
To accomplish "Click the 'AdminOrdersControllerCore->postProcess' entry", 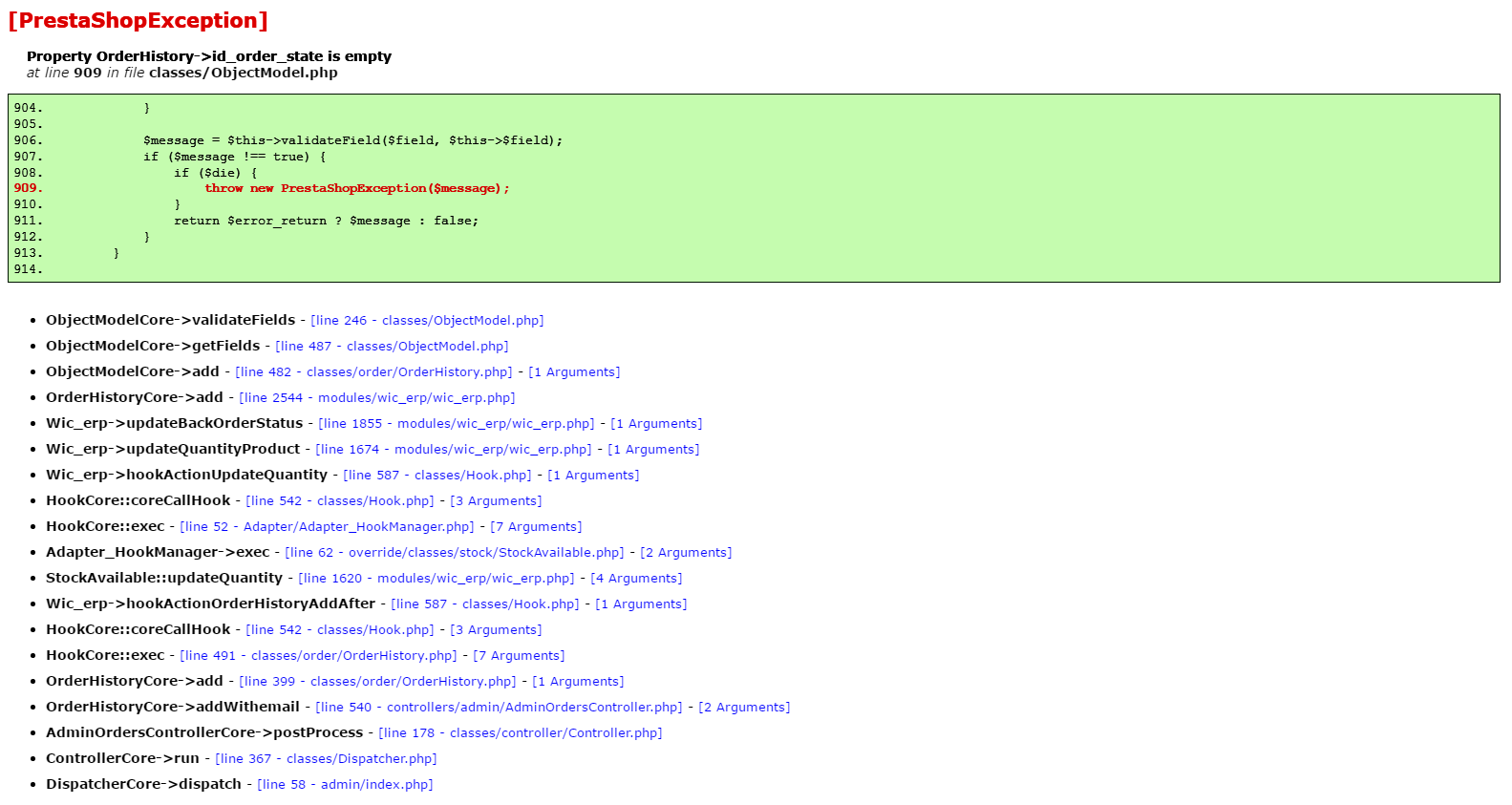I will click(x=204, y=732).
